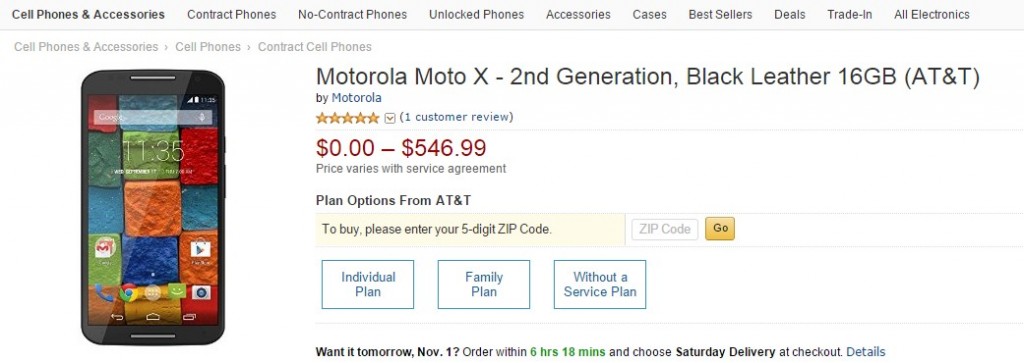Open the Contract Phones menu item
The height and width of the screenshot is (363, 1024).
click(231, 14)
